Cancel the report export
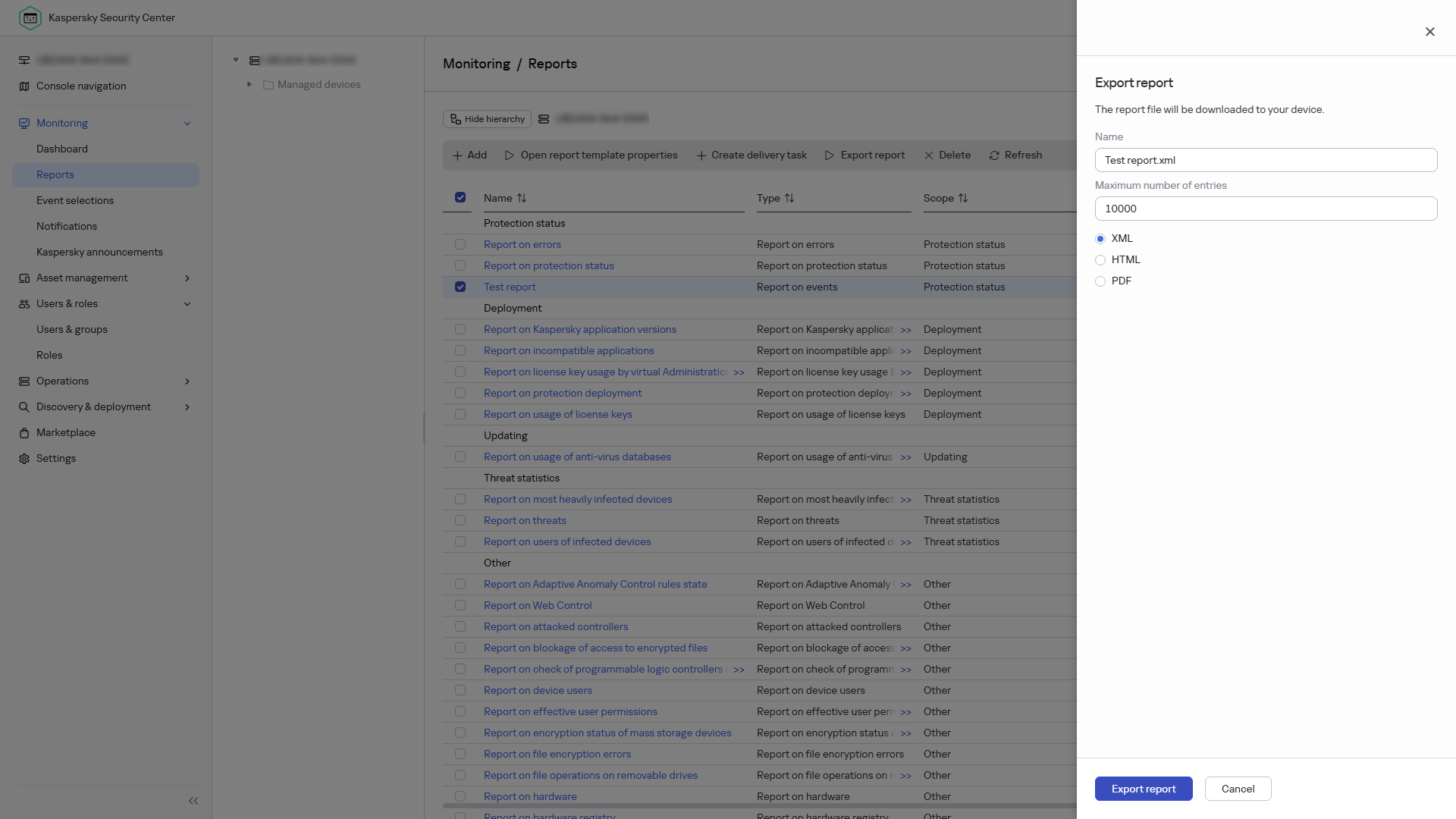 point(1238,789)
